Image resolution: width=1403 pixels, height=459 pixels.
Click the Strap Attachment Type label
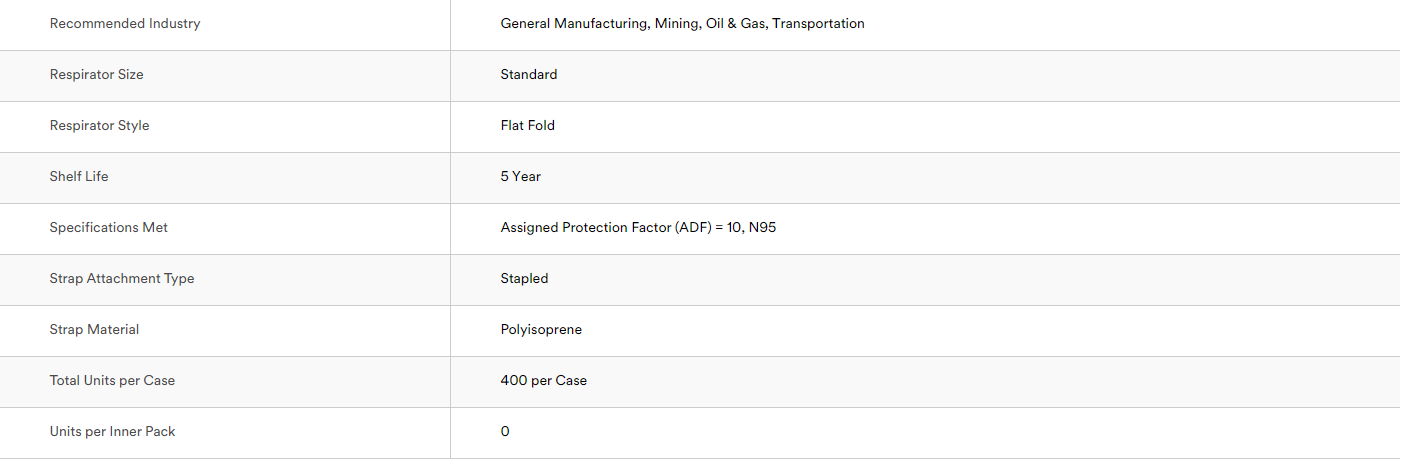(x=122, y=278)
